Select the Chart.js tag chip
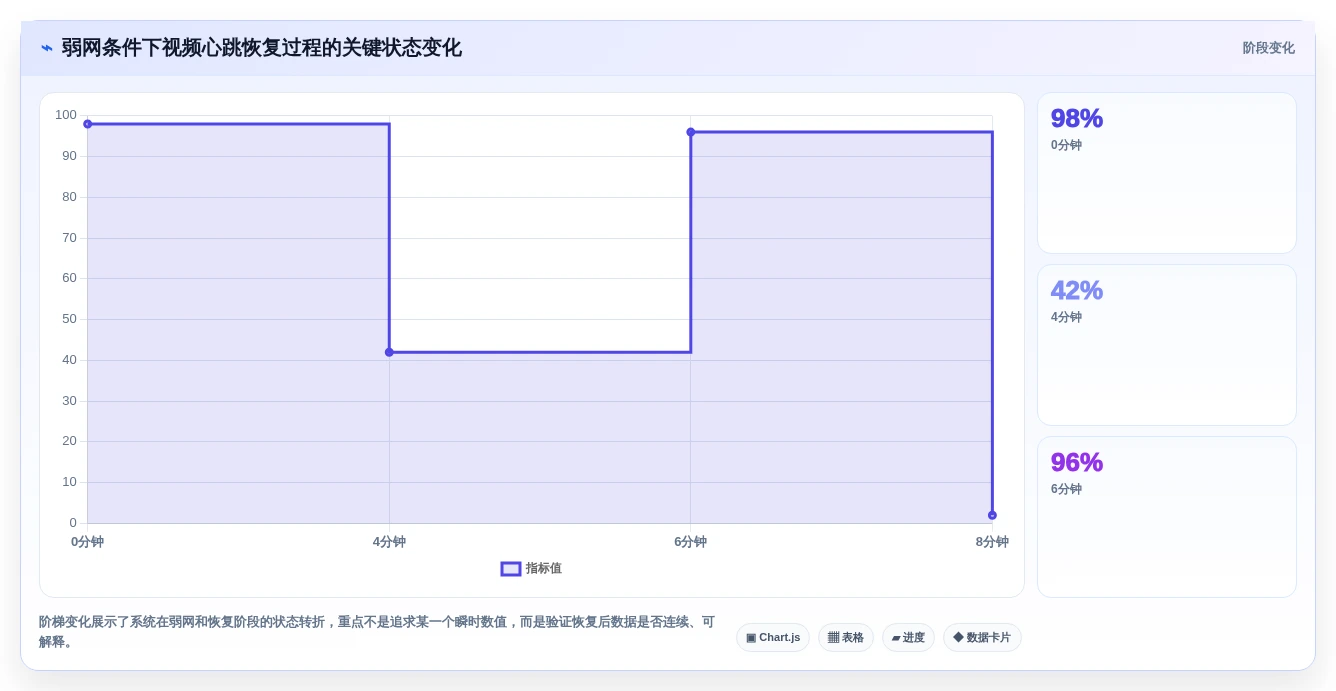Viewport: 1336px width, 691px height. [773, 638]
